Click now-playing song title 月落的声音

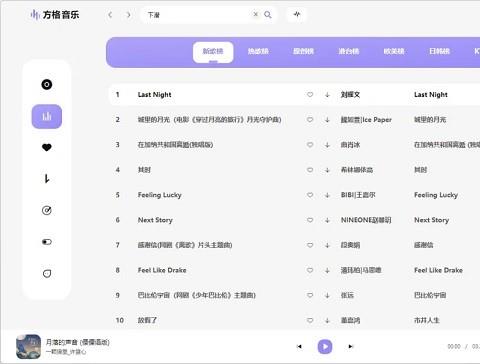[x=77, y=342]
